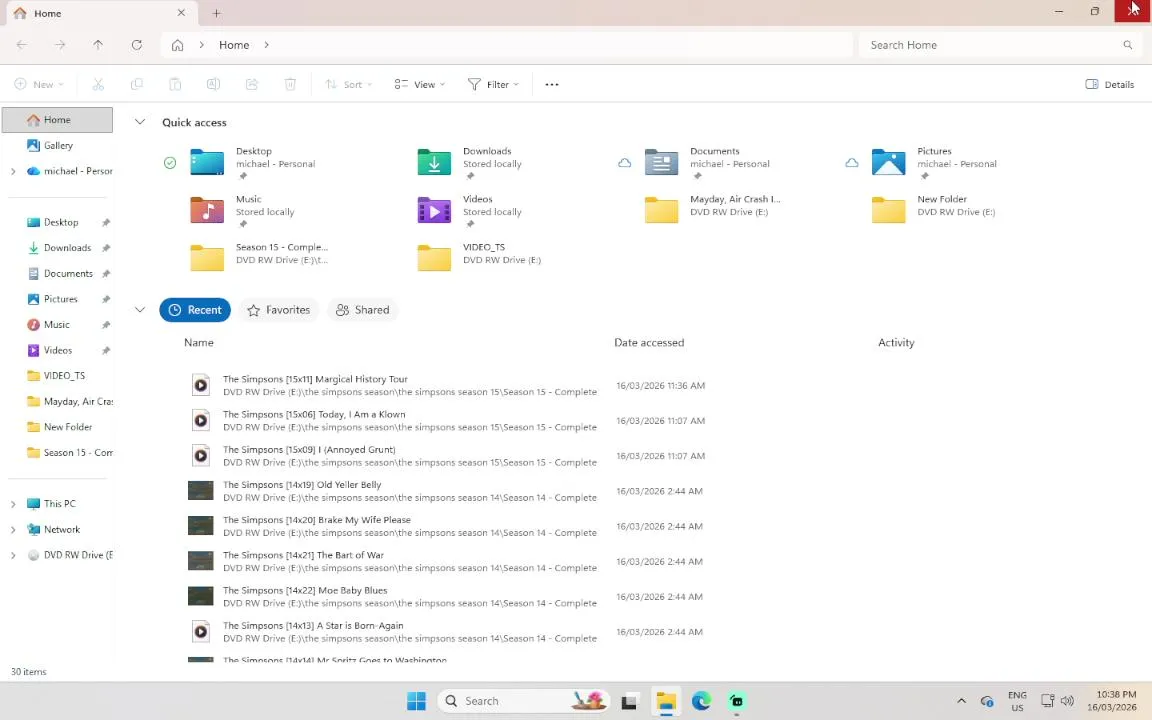Click the Delete trash icon
The height and width of the screenshot is (720, 1152).
[x=290, y=84]
